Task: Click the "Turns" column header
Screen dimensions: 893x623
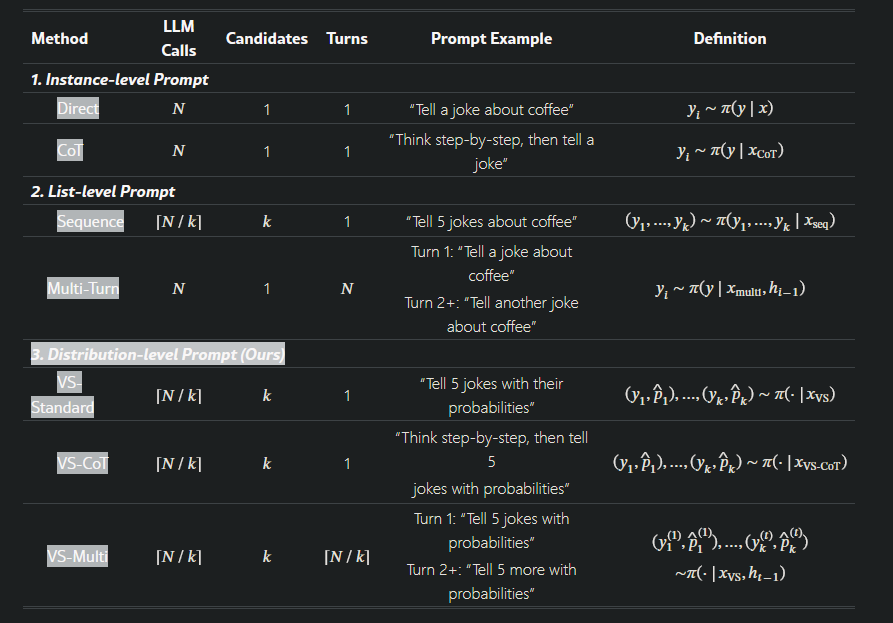Action: pos(347,39)
